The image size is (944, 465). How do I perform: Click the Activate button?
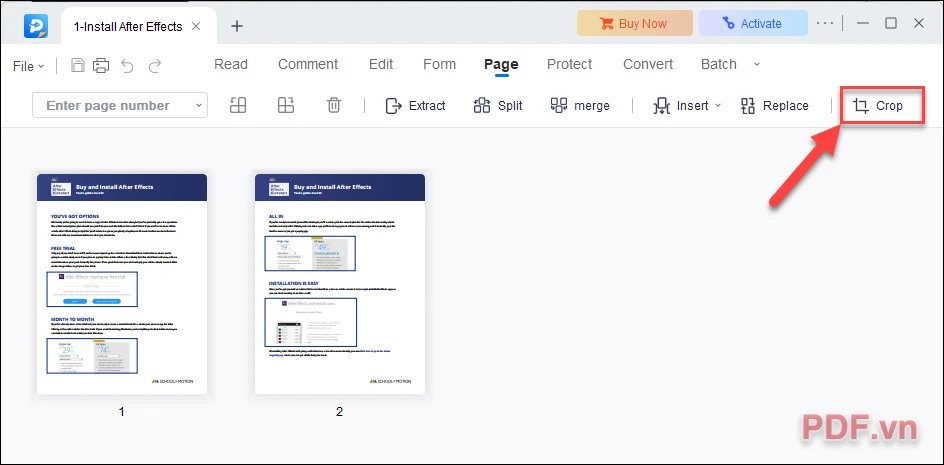(753, 23)
